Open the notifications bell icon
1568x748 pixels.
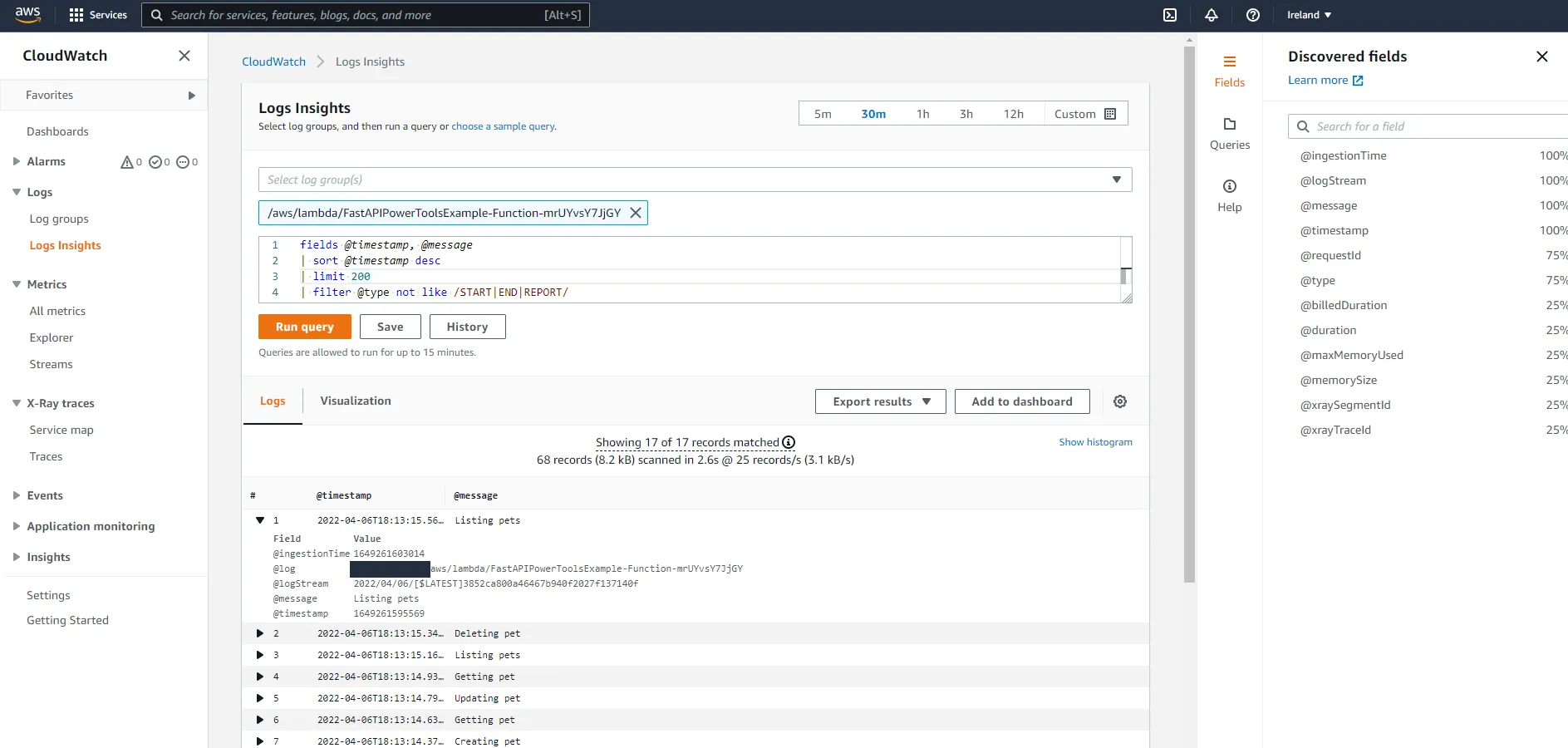coord(1211,15)
